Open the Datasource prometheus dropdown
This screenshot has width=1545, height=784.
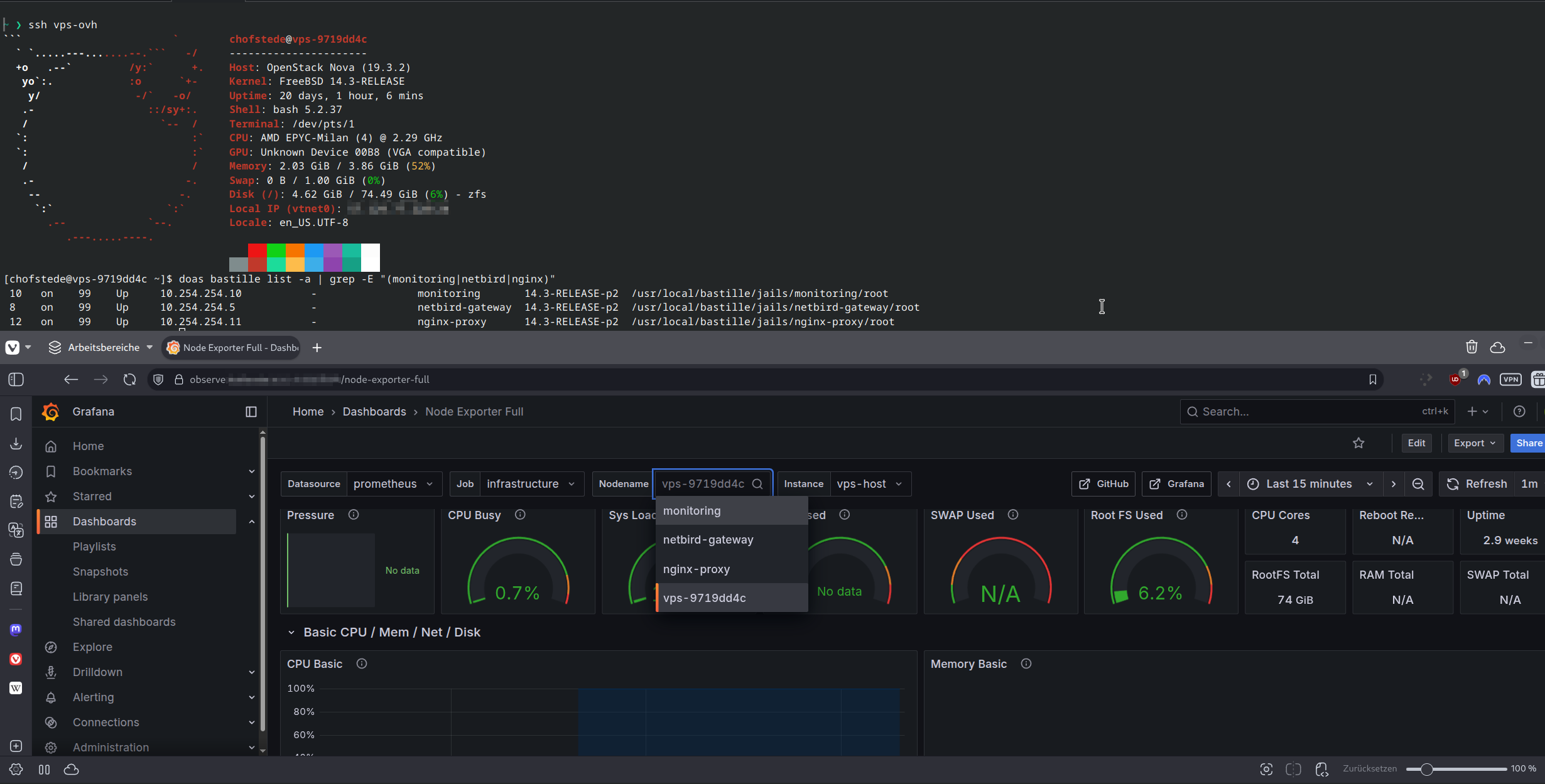pyautogui.click(x=393, y=484)
